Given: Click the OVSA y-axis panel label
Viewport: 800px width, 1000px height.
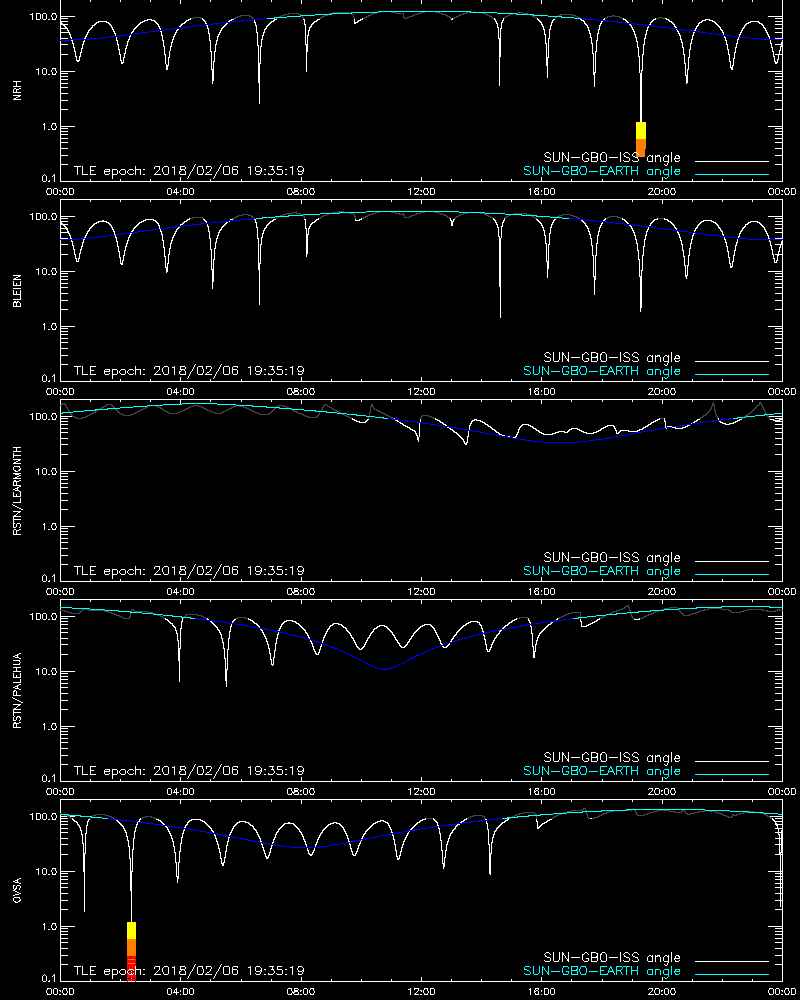Looking at the screenshot, I should tap(17, 890).
